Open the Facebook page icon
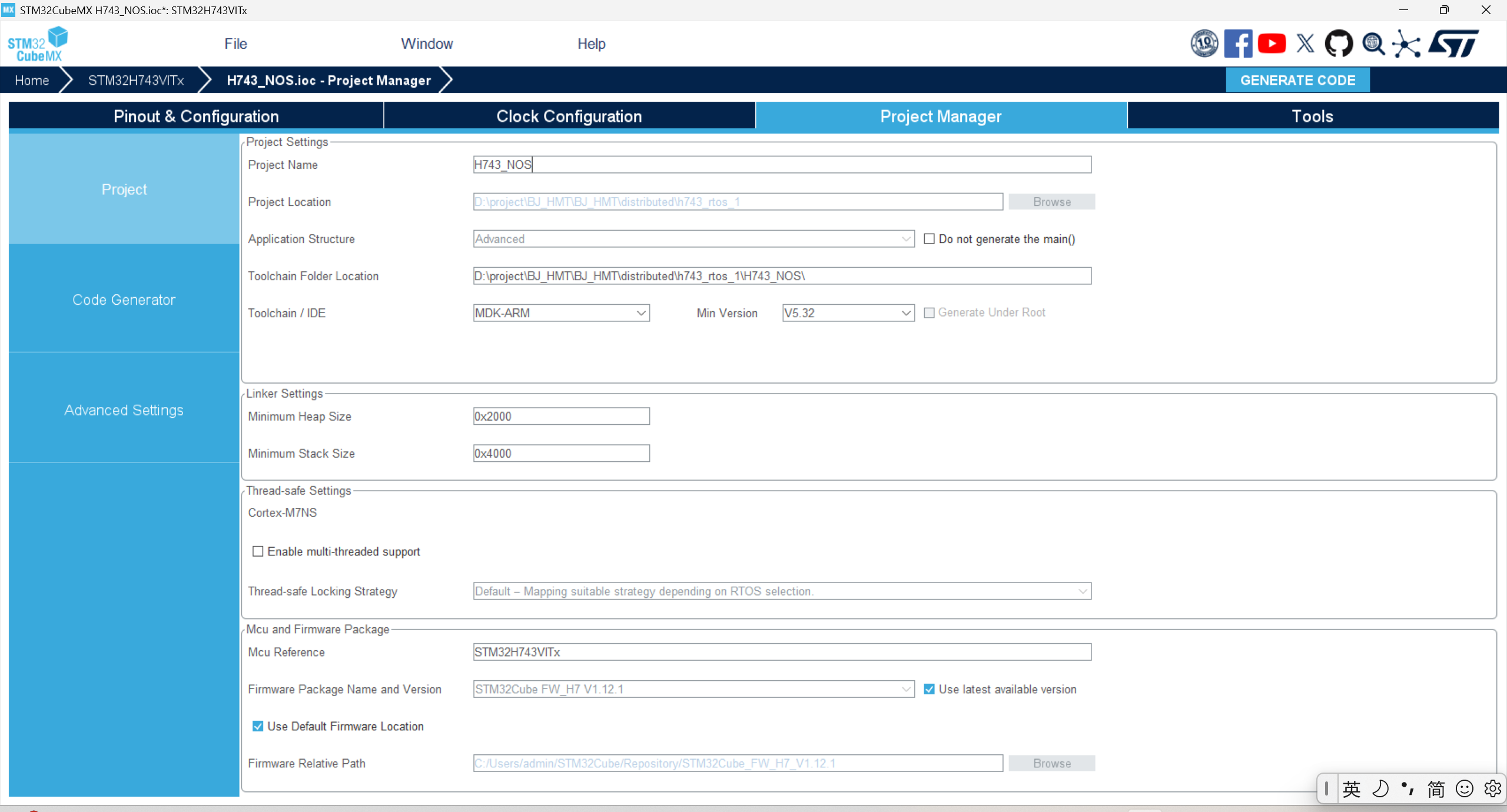Image resolution: width=1507 pixels, height=812 pixels. click(x=1238, y=44)
